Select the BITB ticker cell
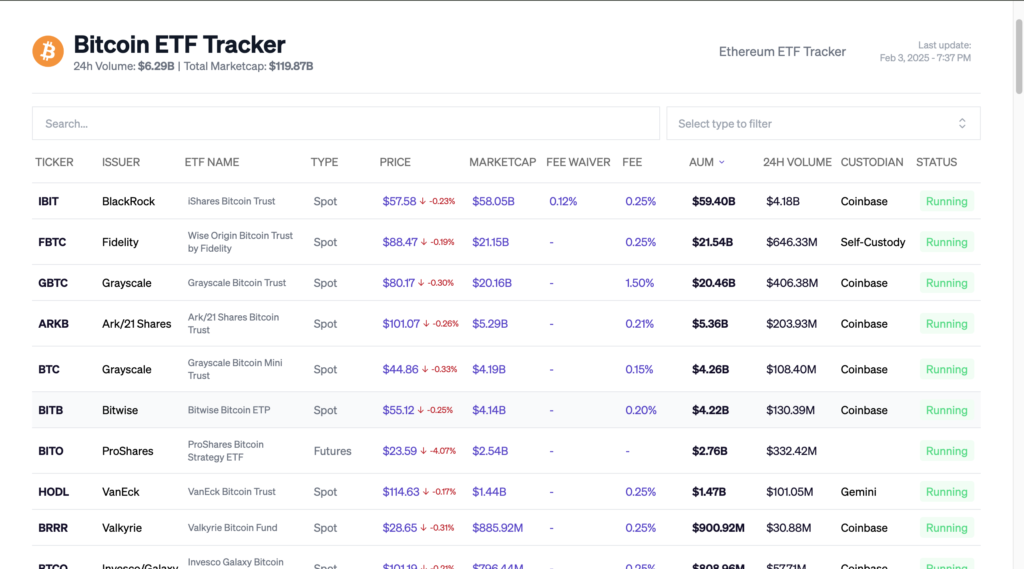The image size is (1024, 569). (x=51, y=410)
